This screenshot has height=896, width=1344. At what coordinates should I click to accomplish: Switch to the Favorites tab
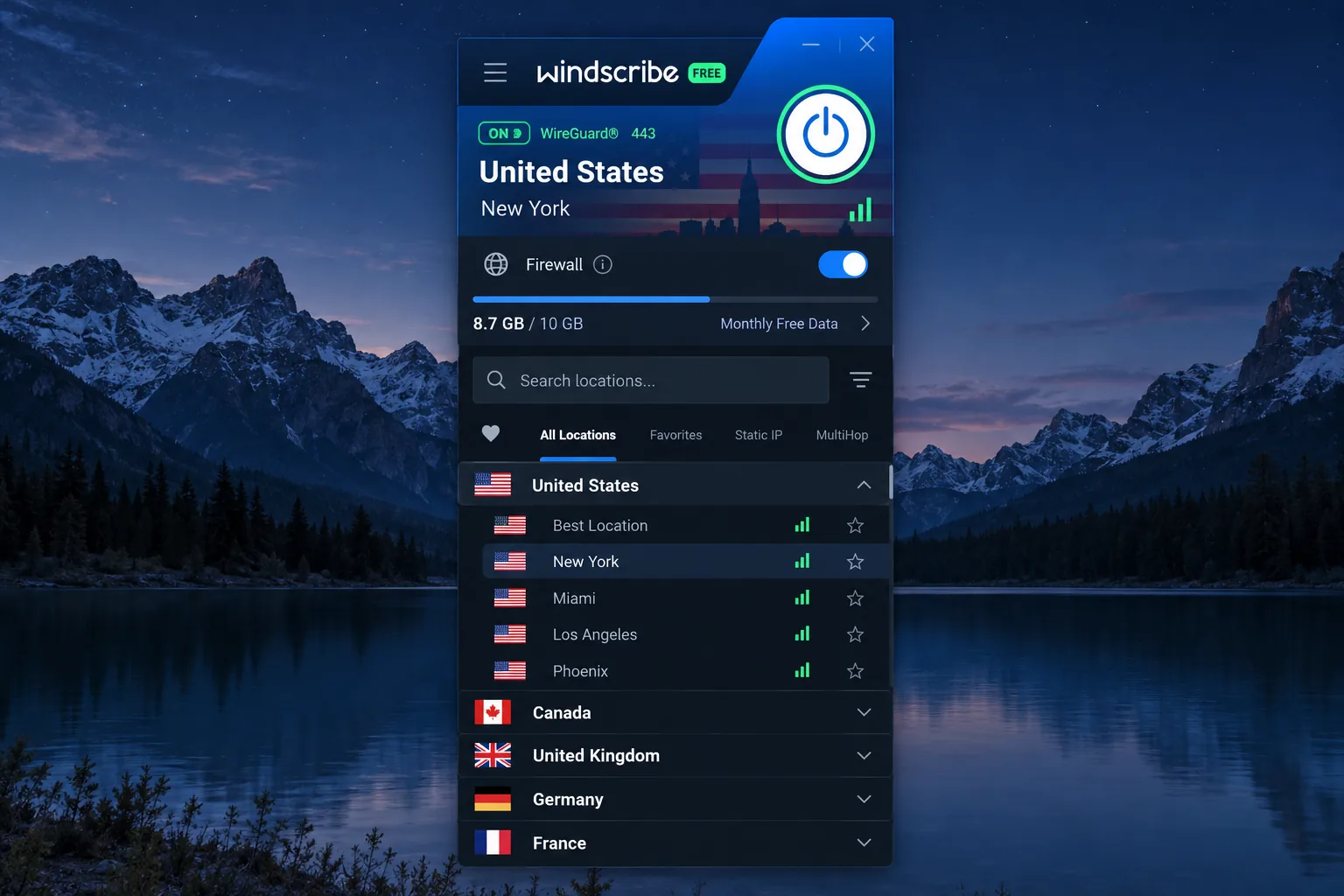click(675, 435)
